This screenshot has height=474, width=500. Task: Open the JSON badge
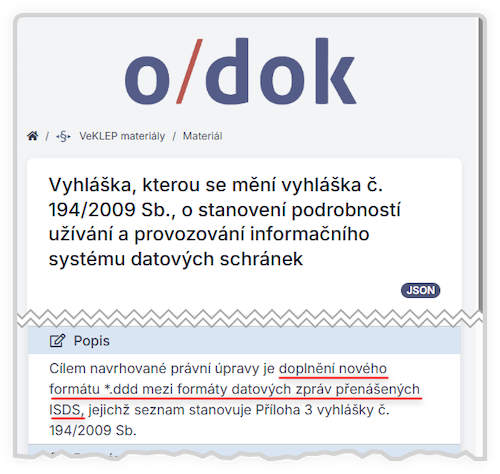tap(420, 290)
